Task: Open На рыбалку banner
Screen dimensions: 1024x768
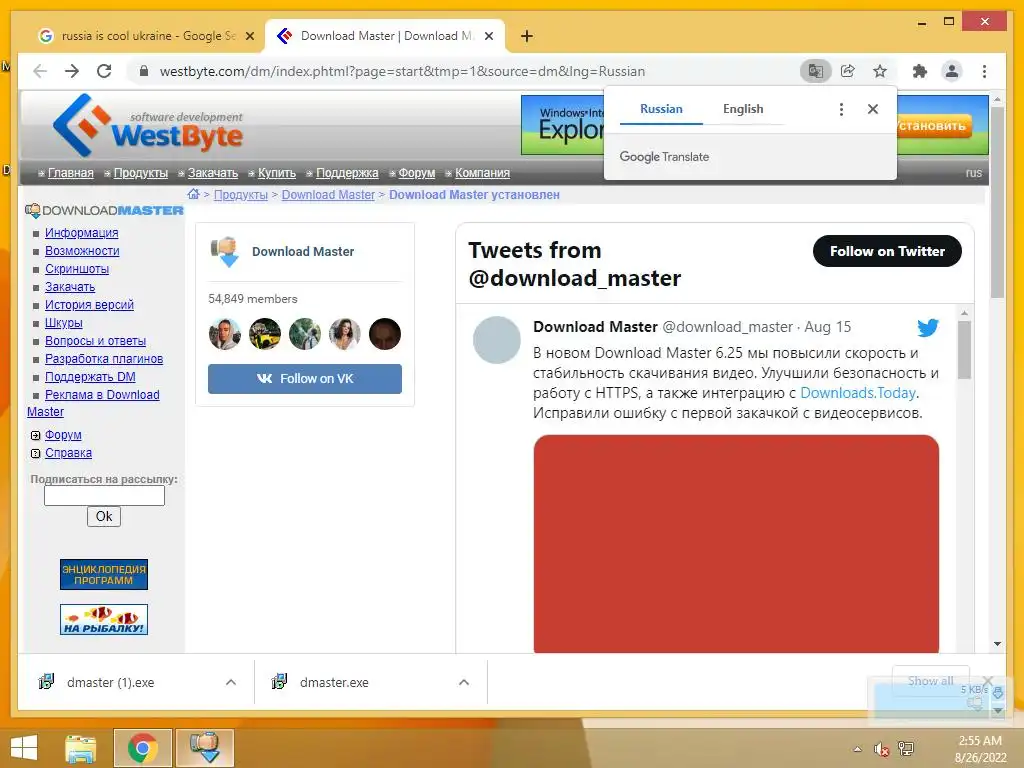Action: pyautogui.click(x=104, y=619)
